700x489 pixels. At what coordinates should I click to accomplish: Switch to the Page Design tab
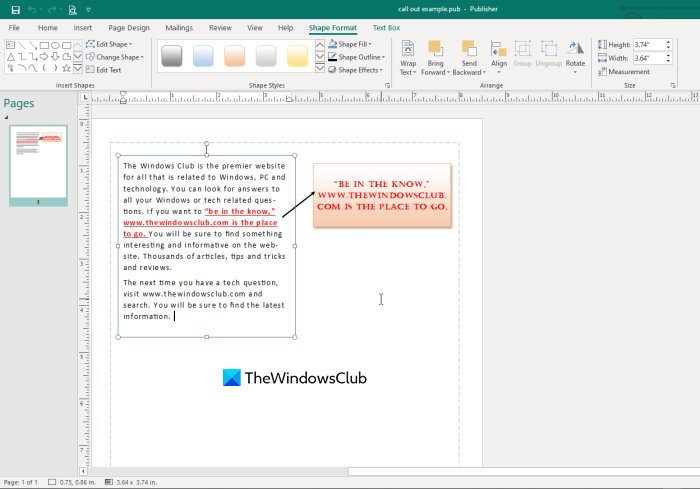129,28
